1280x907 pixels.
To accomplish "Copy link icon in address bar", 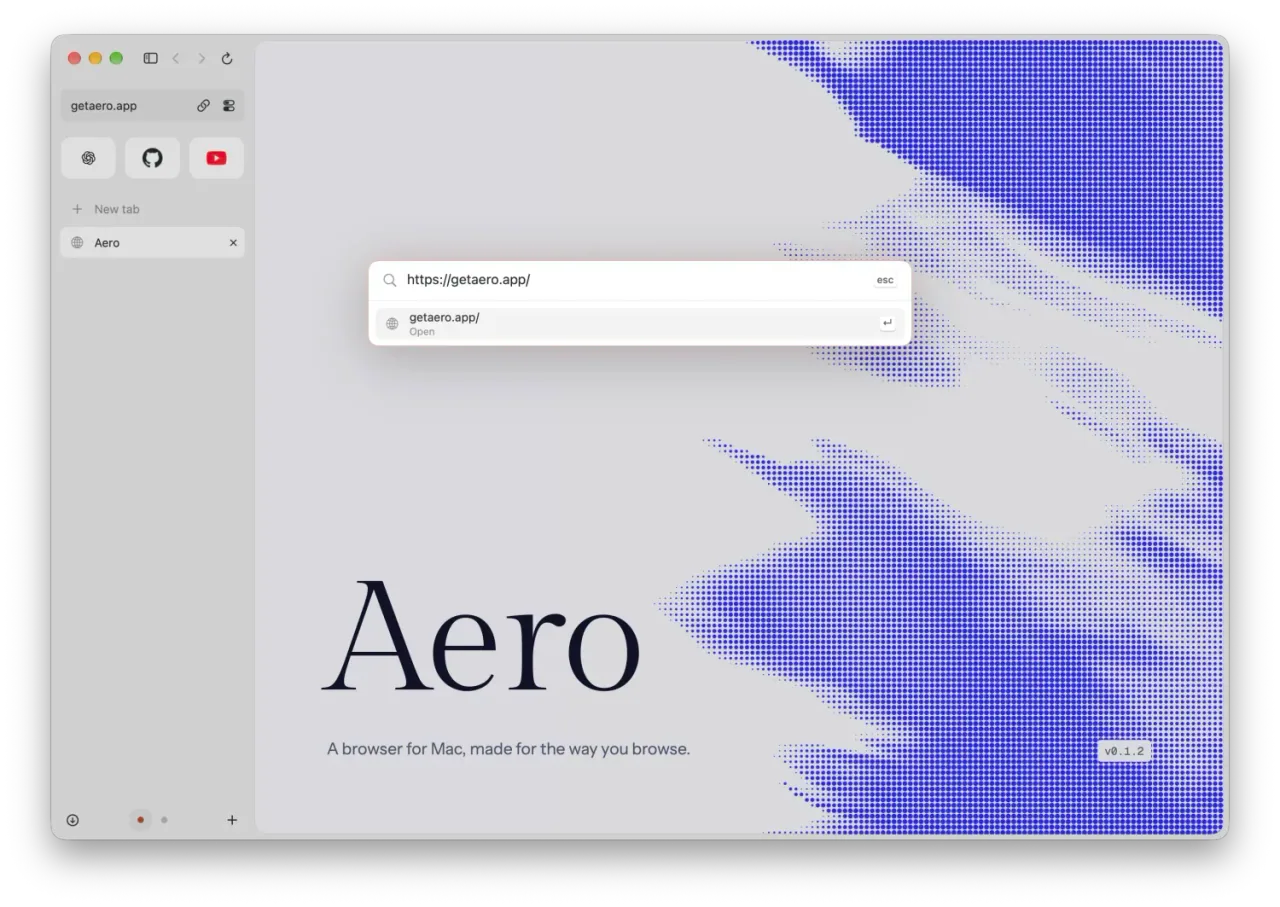I will 203,105.
